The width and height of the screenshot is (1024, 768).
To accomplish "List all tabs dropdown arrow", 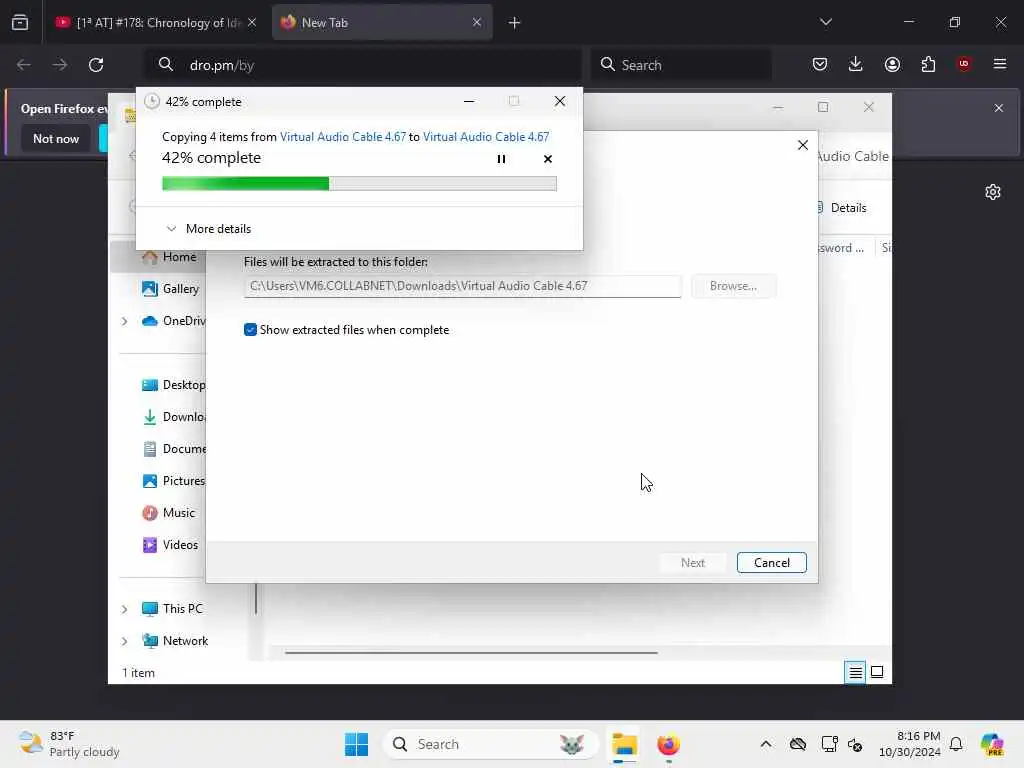I will 825,22.
